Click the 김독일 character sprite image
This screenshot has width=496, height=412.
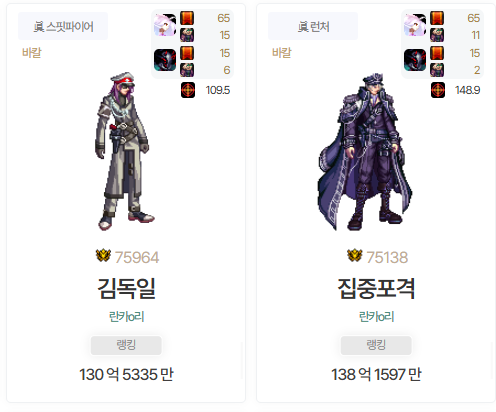pos(124,151)
